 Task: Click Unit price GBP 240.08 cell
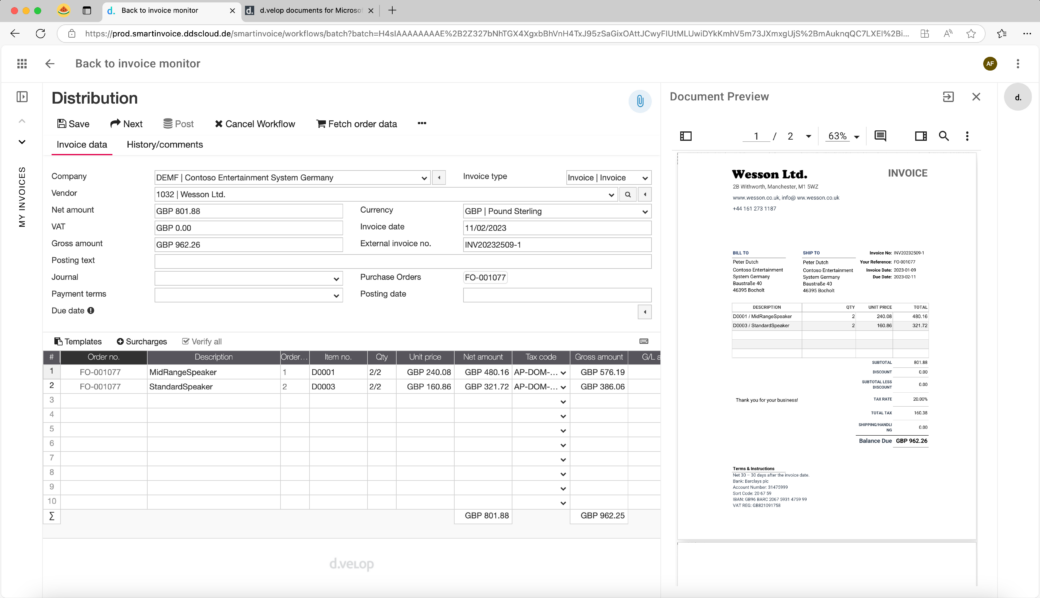(425, 372)
